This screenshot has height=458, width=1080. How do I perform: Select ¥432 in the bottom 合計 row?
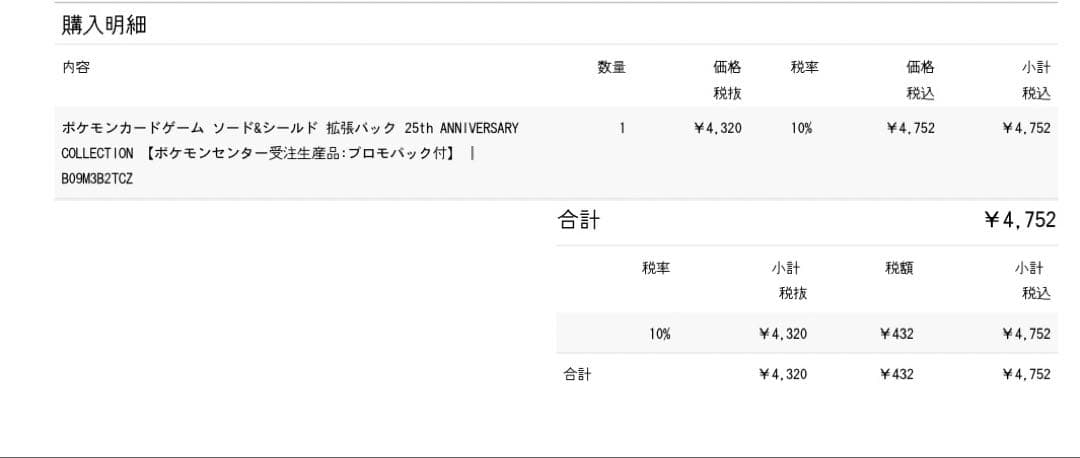click(x=896, y=374)
